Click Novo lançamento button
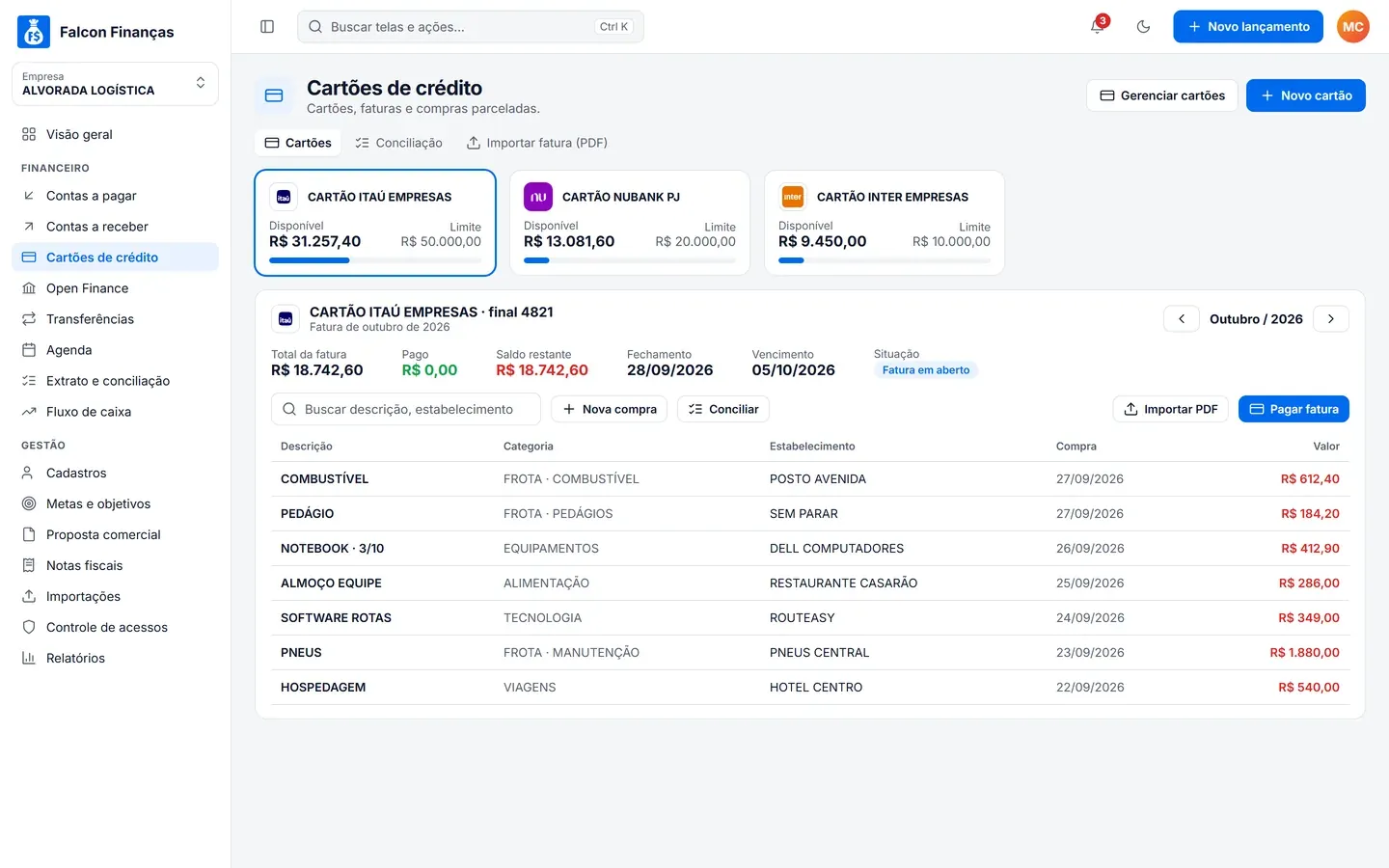Viewport: 1389px width, 868px height. point(1247,27)
